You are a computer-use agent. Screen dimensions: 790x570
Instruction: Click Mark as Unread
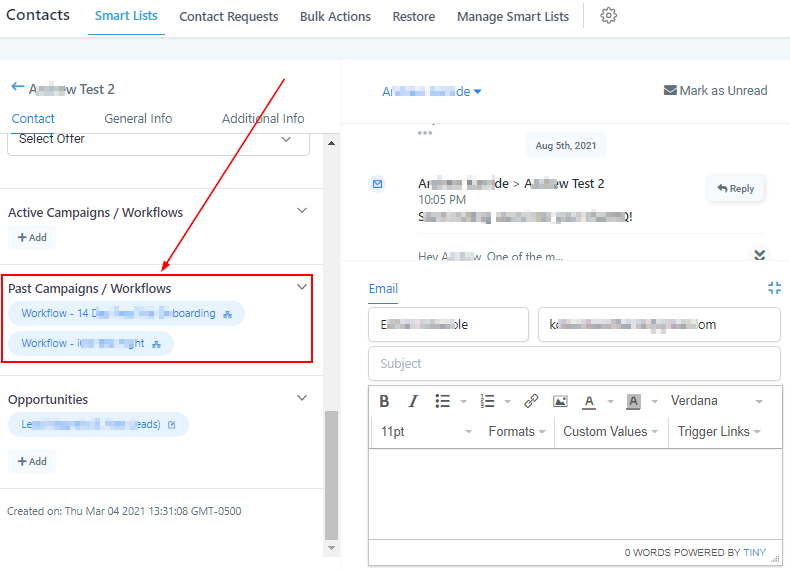coord(715,91)
